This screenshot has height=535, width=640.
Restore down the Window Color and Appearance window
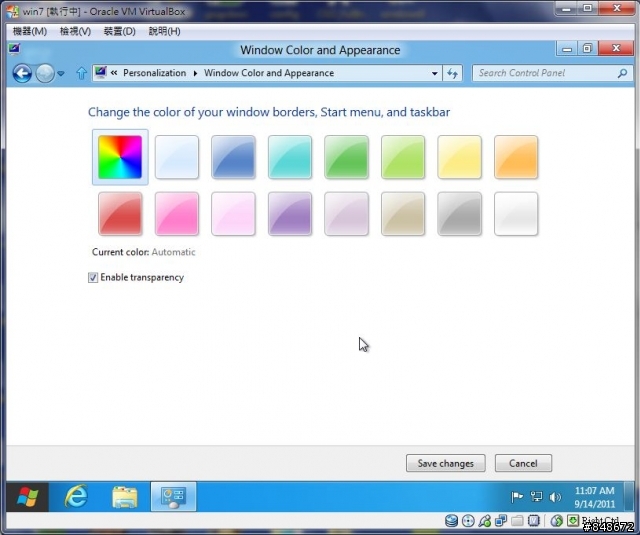(587, 49)
